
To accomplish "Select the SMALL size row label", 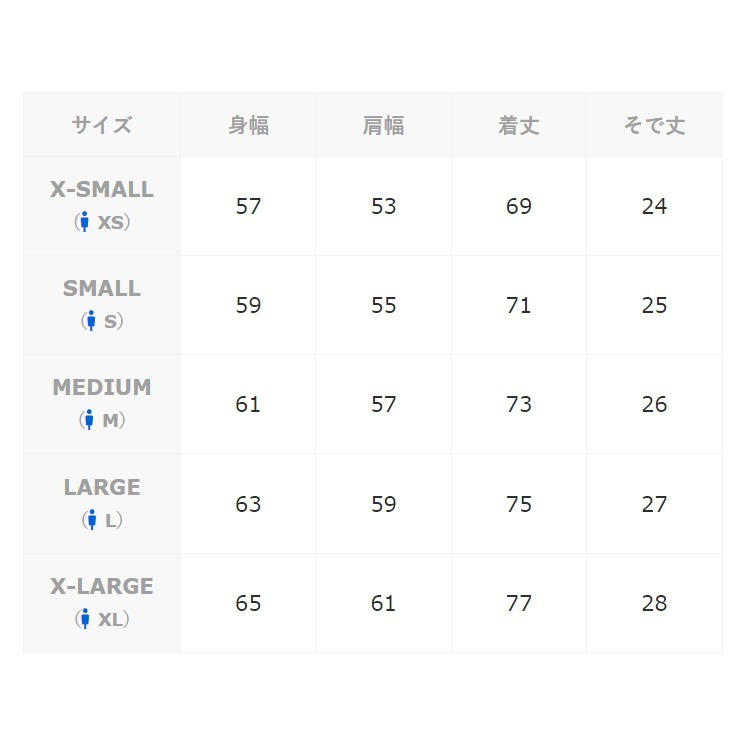I will [102, 288].
